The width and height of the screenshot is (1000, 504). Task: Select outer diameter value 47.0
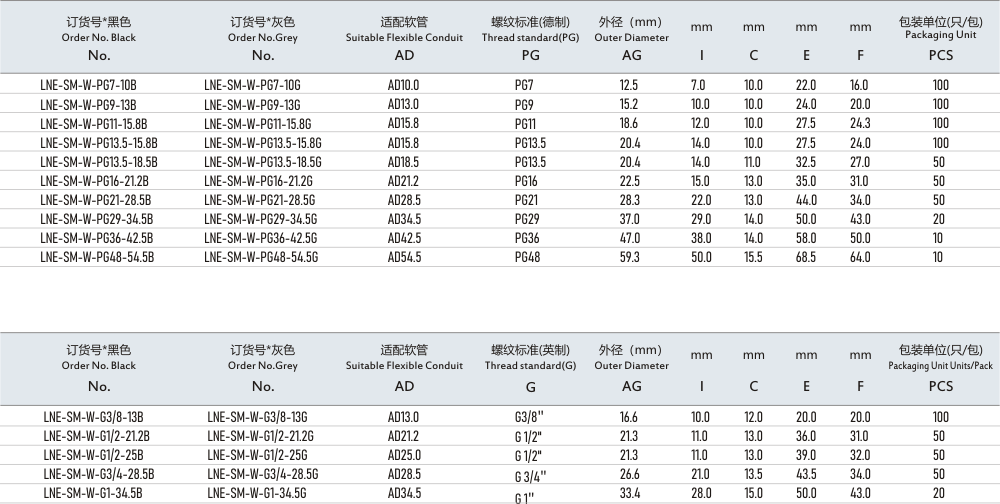coord(629,238)
